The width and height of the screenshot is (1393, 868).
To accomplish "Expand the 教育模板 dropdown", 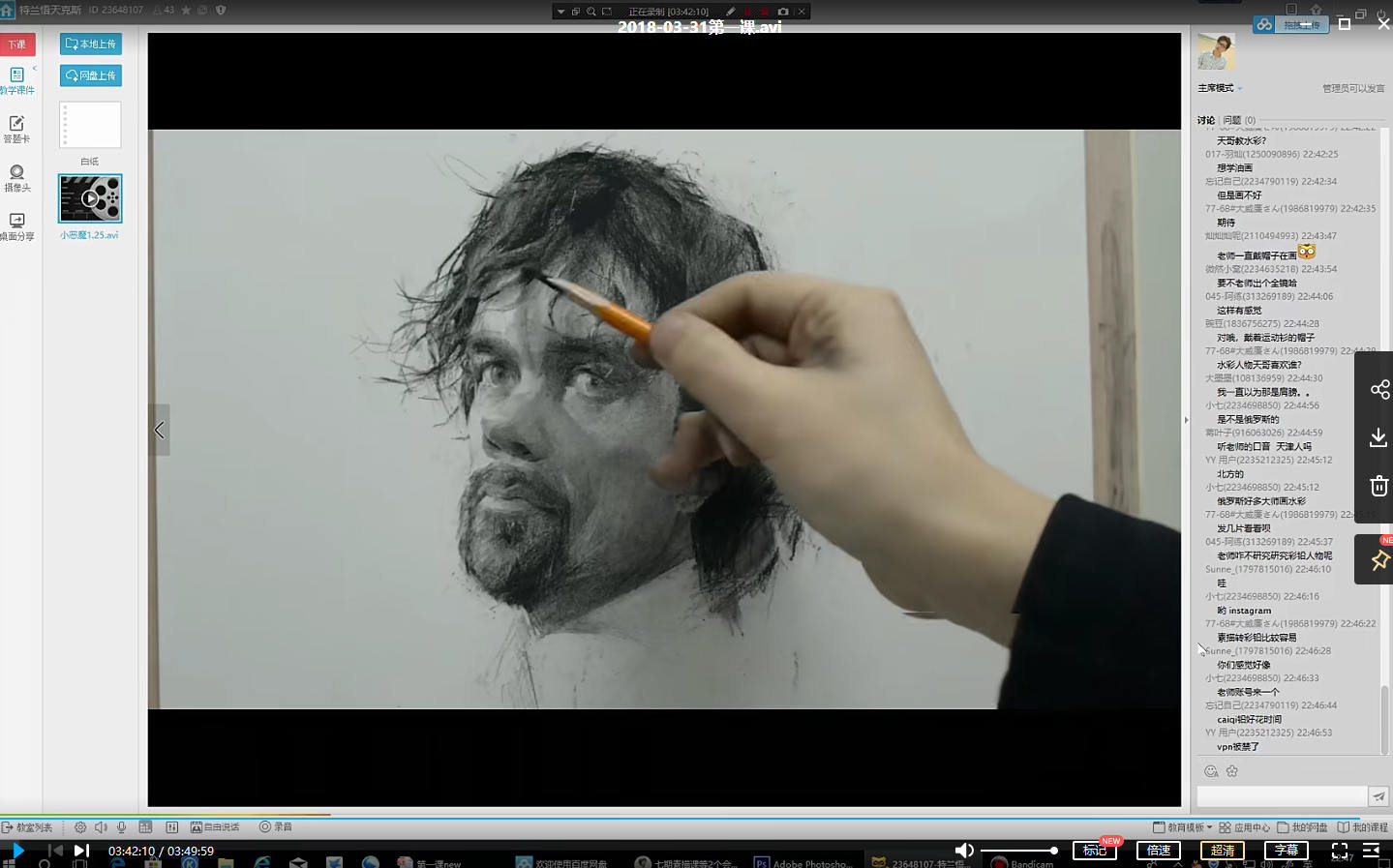I will tap(1183, 827).
